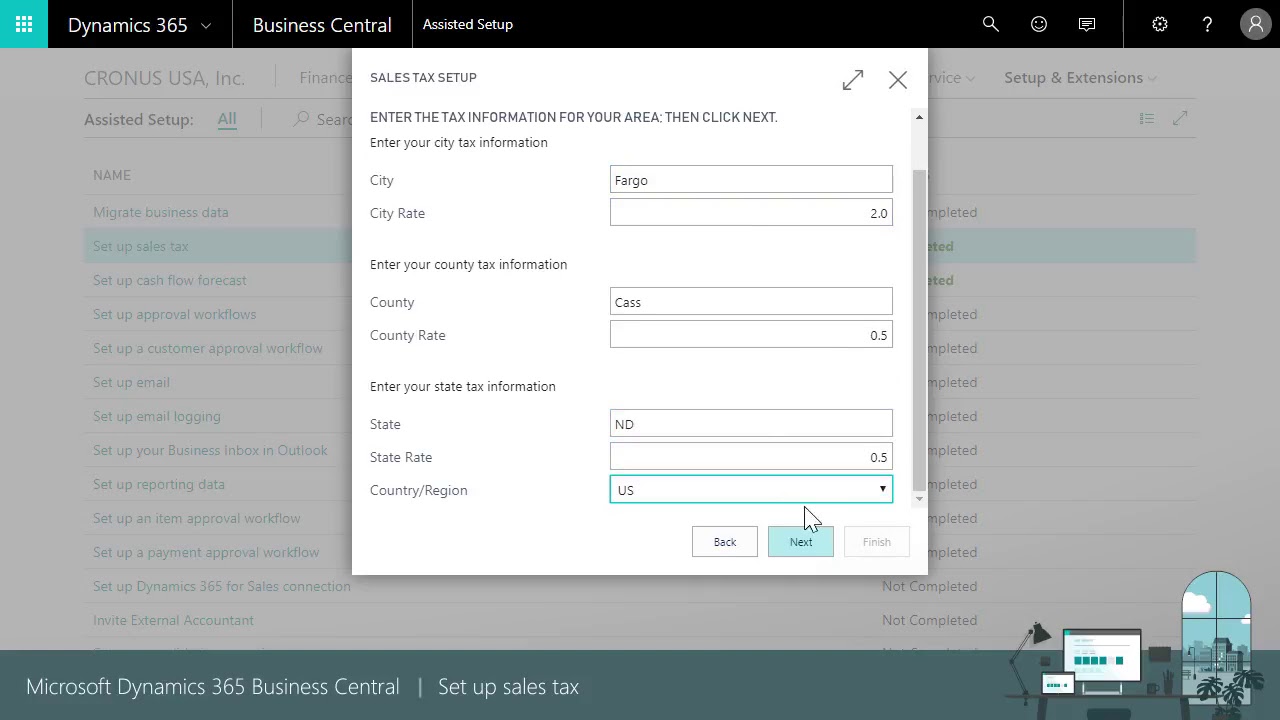Close the Sales Tax Setup dialog
Image resolution: width=1280 pixels, height=720 pixels.
898,80
